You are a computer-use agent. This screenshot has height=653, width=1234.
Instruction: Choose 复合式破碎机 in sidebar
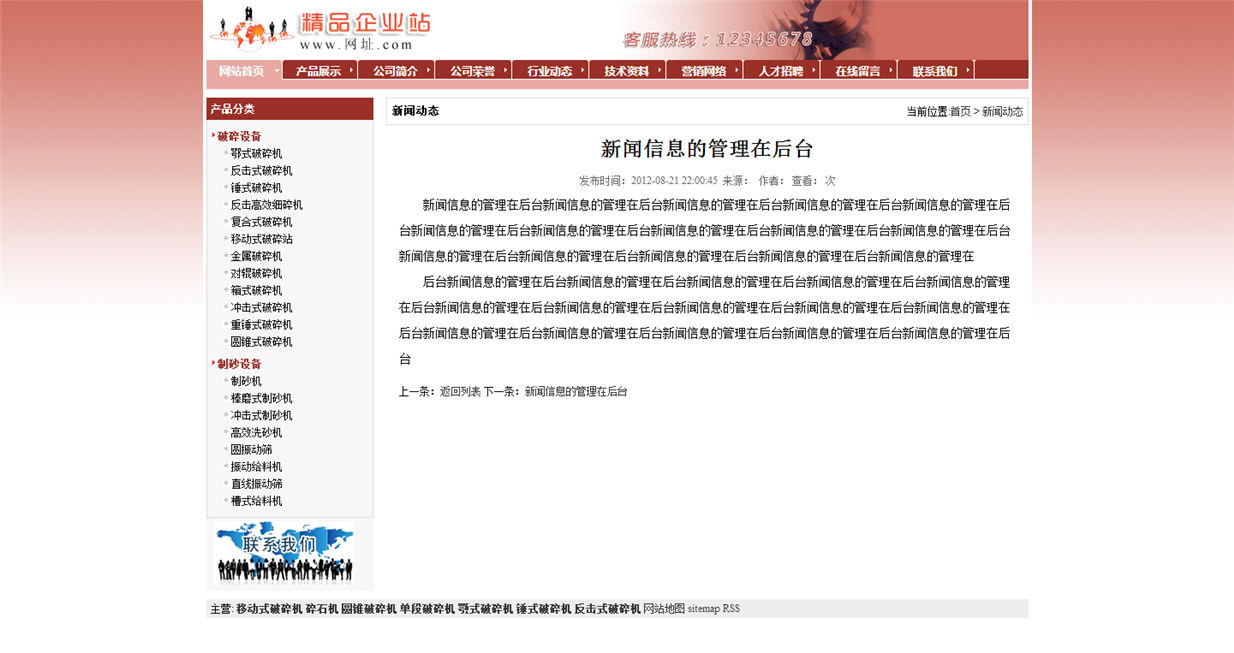pyautogui.click(x=261, y=222)
